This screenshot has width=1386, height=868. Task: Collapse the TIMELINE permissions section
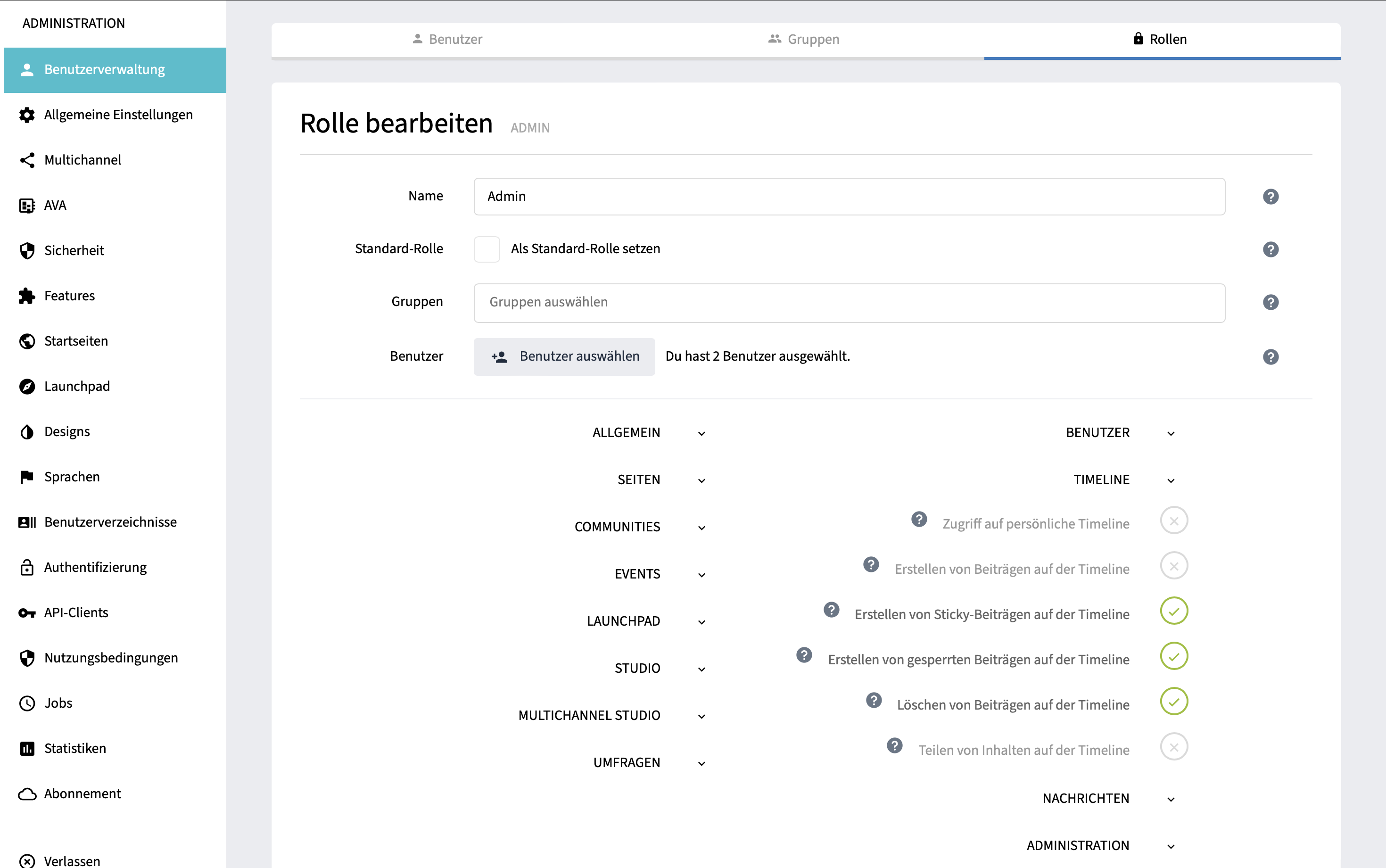pos(1171,480)
